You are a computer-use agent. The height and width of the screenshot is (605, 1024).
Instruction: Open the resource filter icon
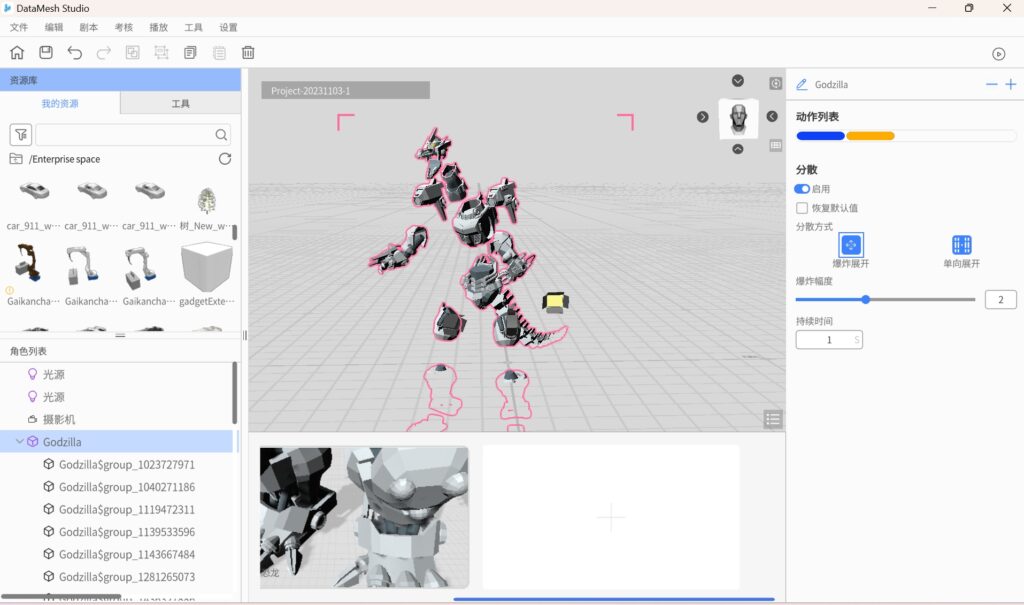[x=20, y=134]
